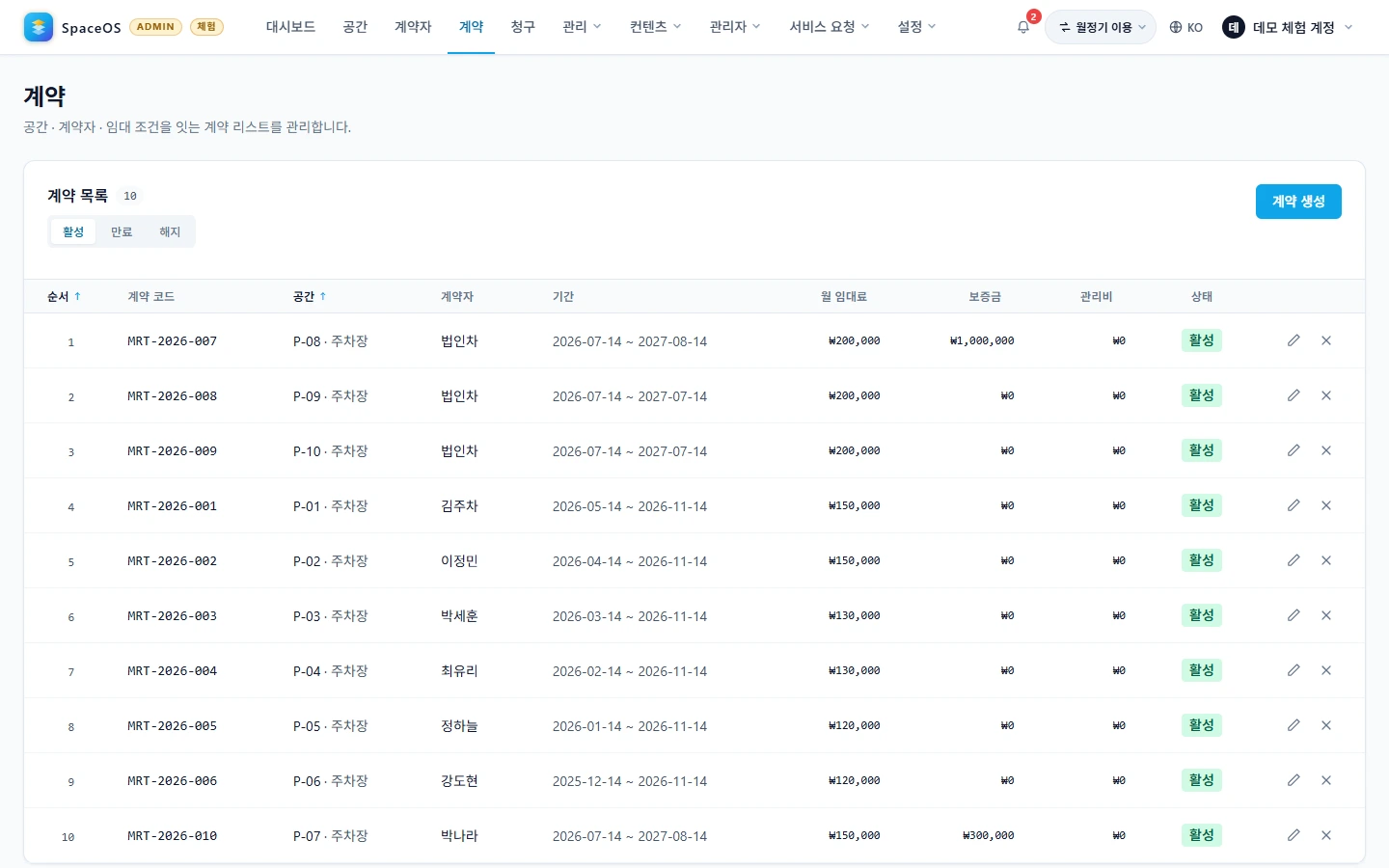Switch to the 해지 filter tab

(170, 231)
